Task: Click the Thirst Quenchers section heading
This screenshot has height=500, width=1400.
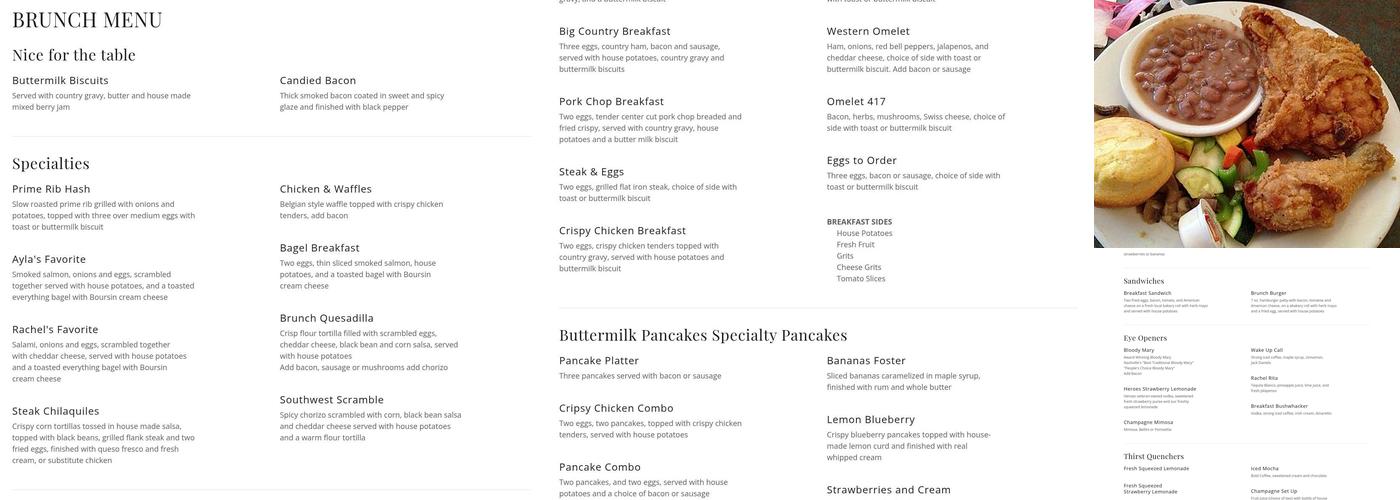Action: tap(1154, 457)
